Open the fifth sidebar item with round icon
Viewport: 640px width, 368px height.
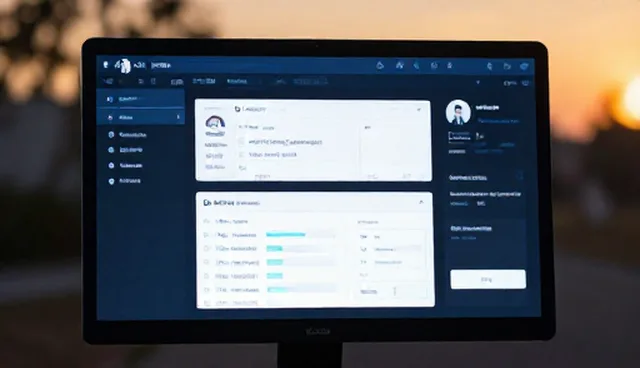tap(125, 165)
